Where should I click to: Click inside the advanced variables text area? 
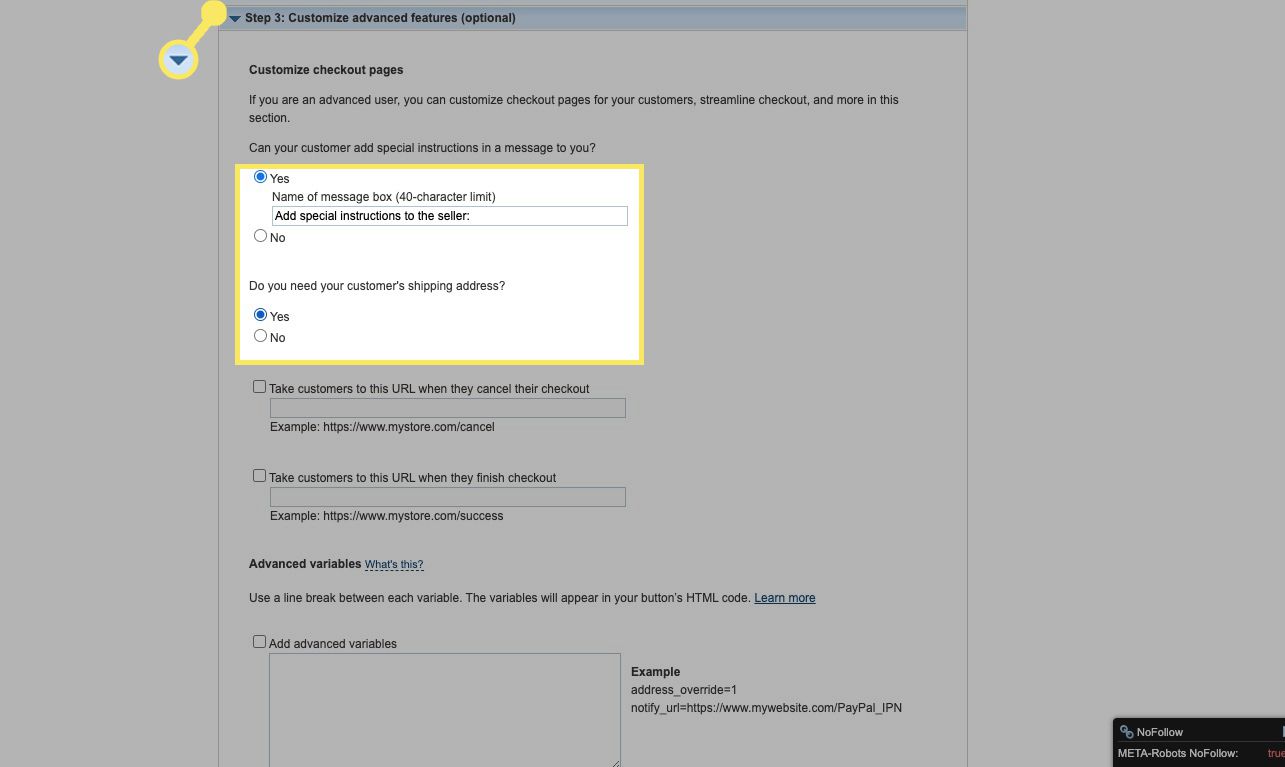click(x=445, y=710)
